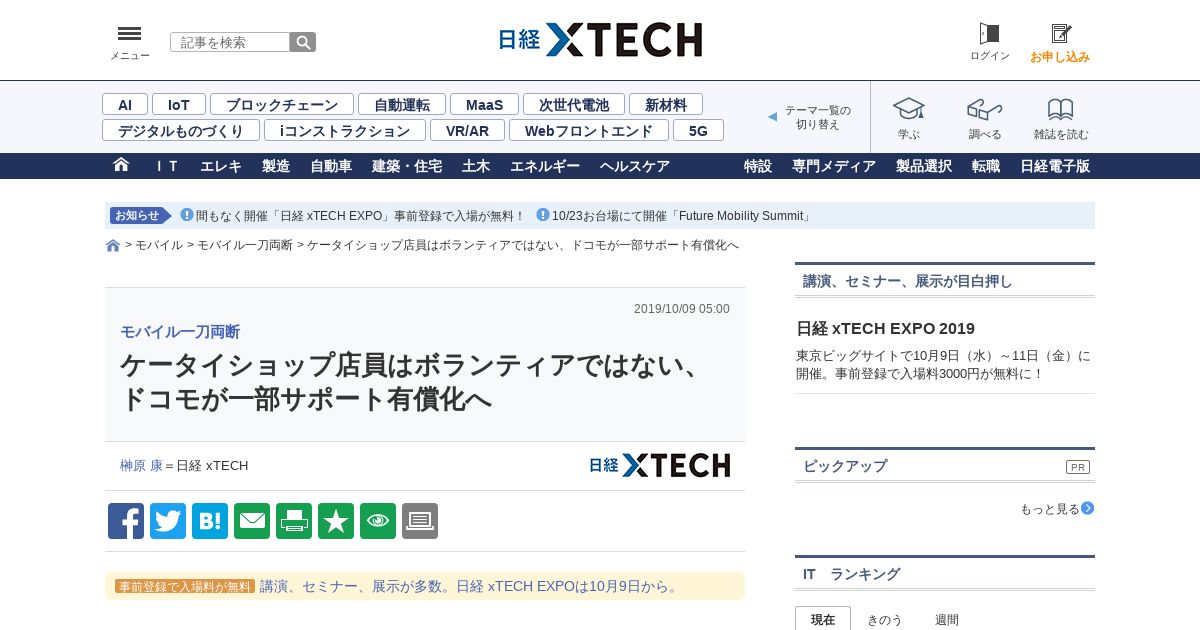1200x630 pixels.
Task: Open the エネルギー navigation menu
Action: pos(545,166)
